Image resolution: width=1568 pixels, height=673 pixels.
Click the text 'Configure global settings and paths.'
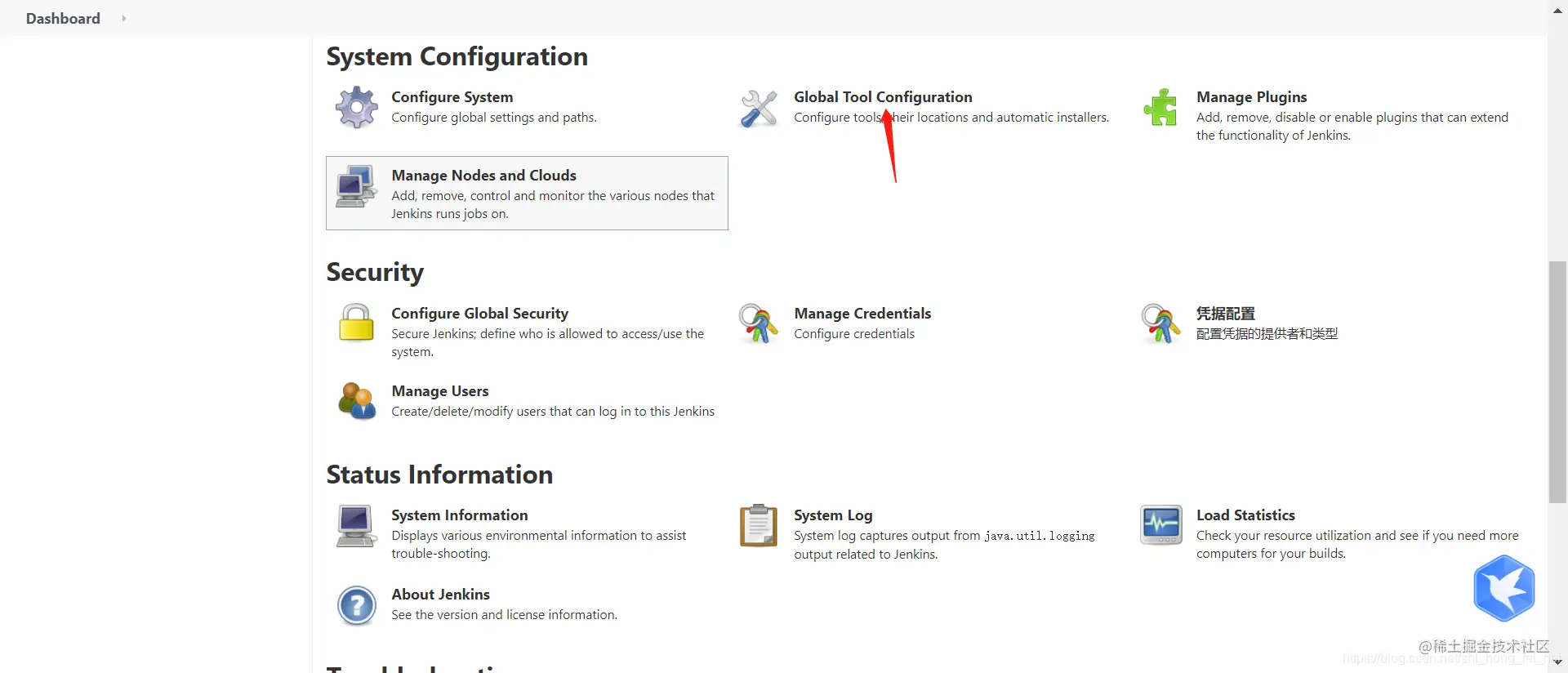tap(494, 118)
